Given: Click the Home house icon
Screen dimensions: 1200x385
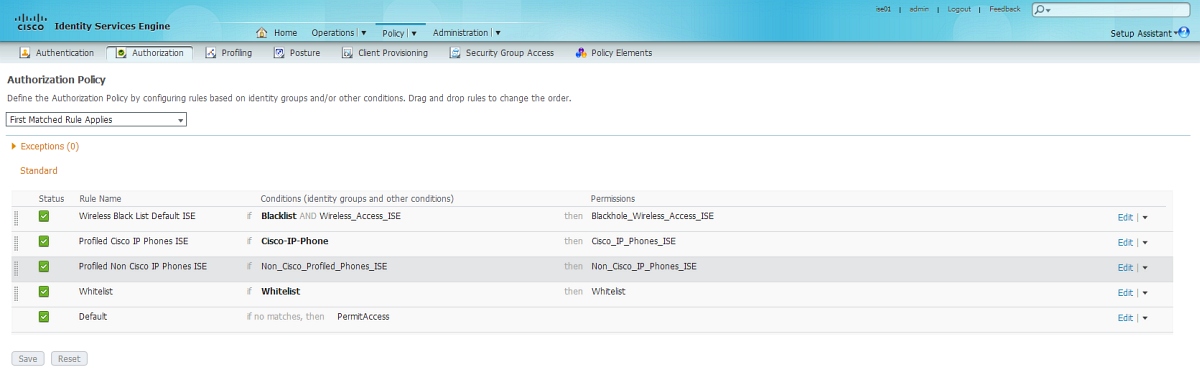Looking at the screenshot, I should (x=262, y=33).
